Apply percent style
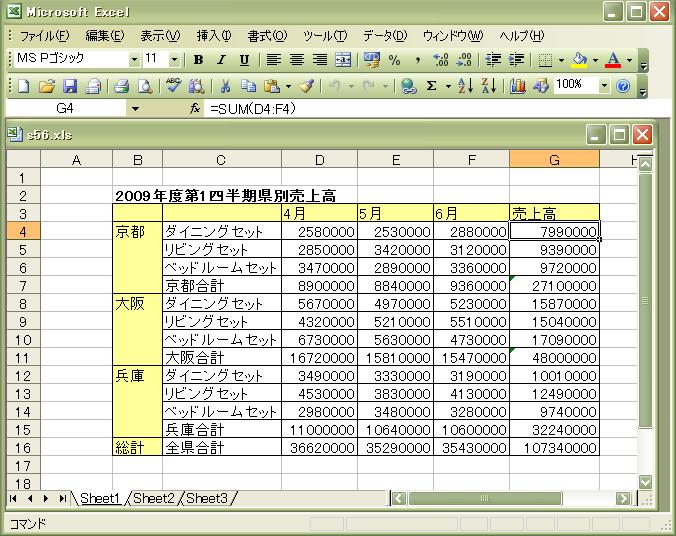This screenshot has width=676, height=536. (x=394, y=60)
